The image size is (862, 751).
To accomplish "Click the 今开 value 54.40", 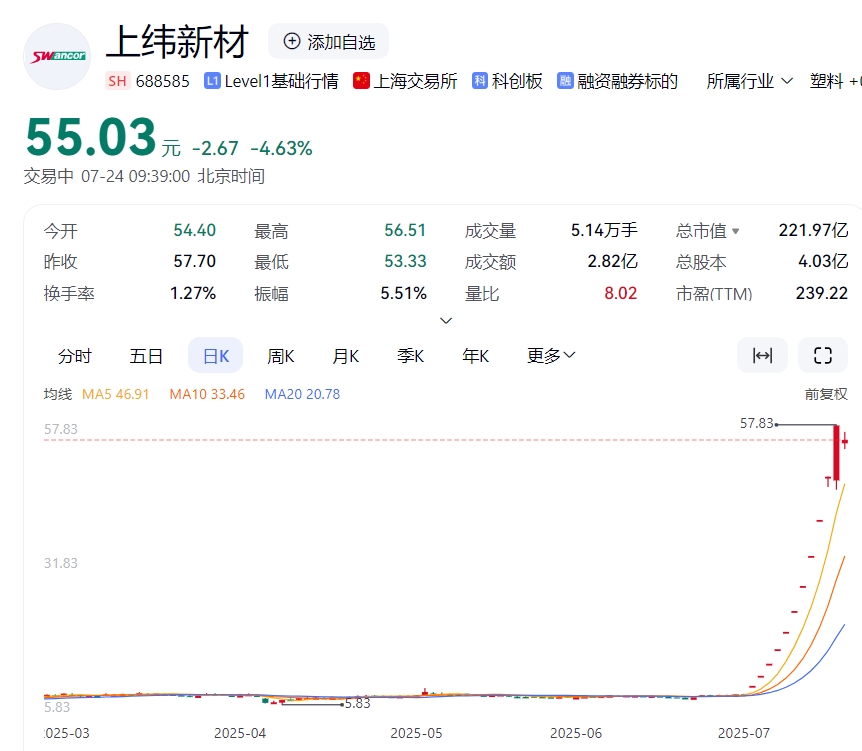I will [195, 230].
